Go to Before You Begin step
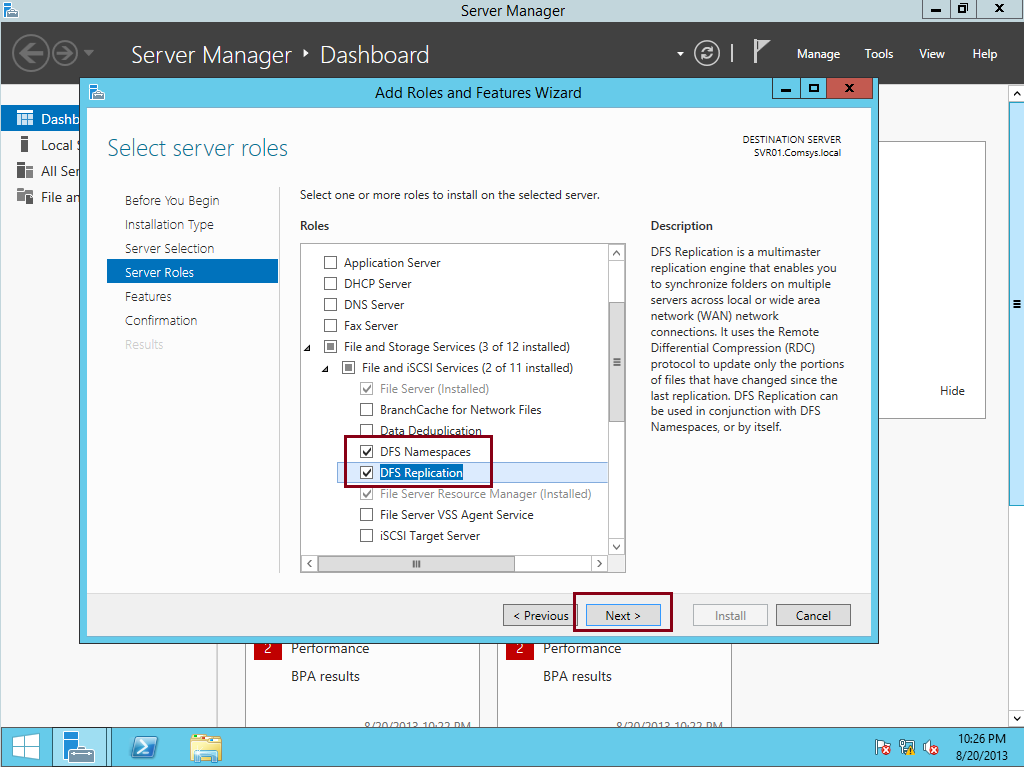1024x767 pixels. click(x=172, y=201)
